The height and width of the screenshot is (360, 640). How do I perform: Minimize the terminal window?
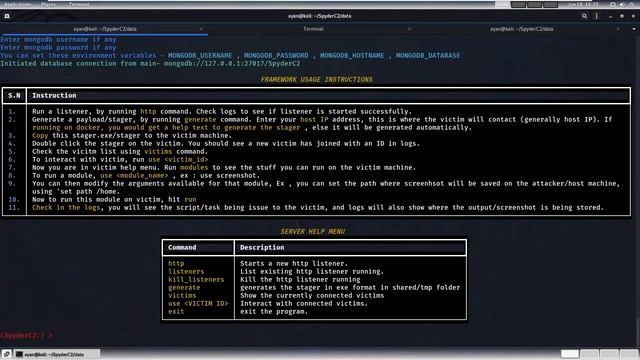tap(610, 16)
